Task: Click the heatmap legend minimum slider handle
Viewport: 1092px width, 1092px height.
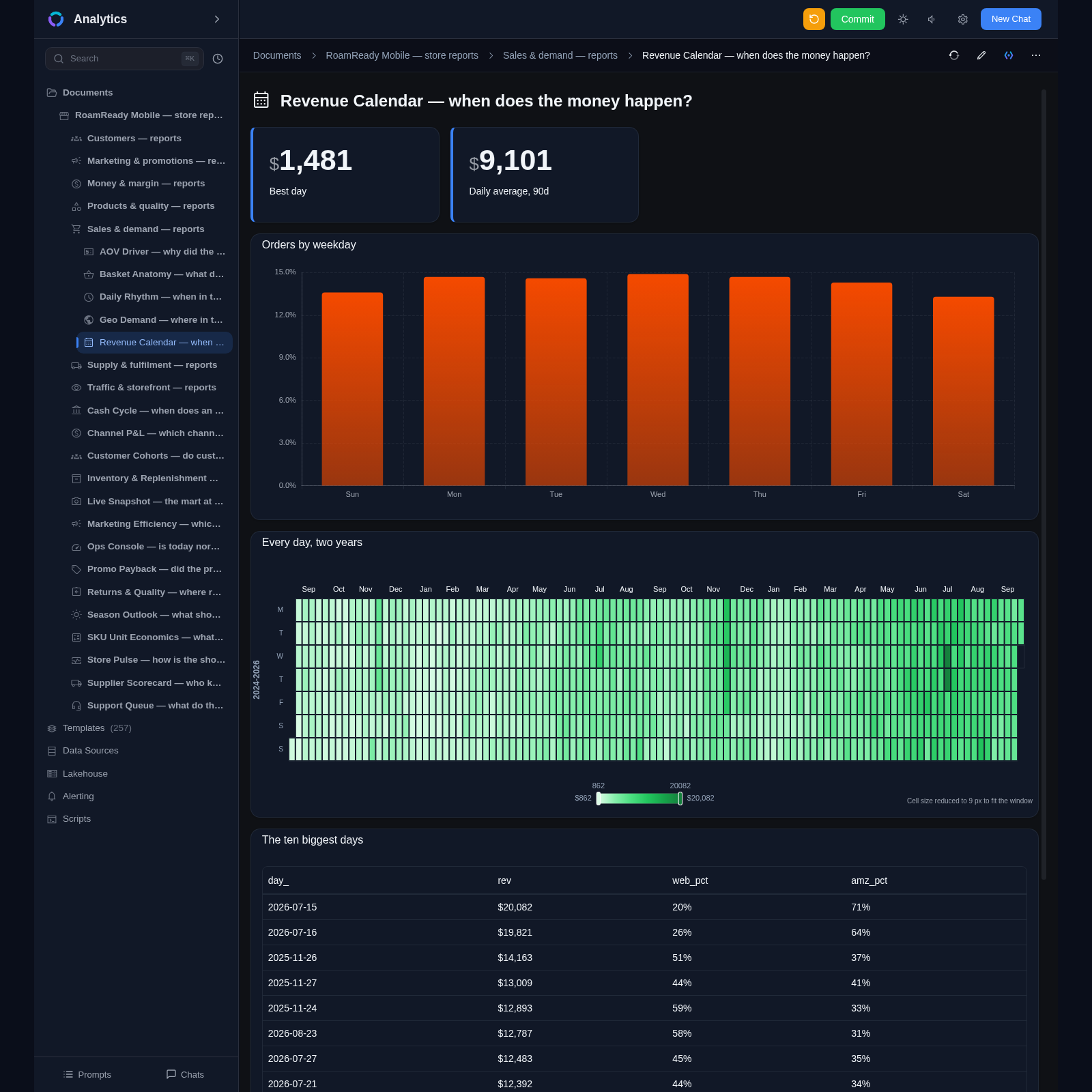Action: tap(599, 799)
